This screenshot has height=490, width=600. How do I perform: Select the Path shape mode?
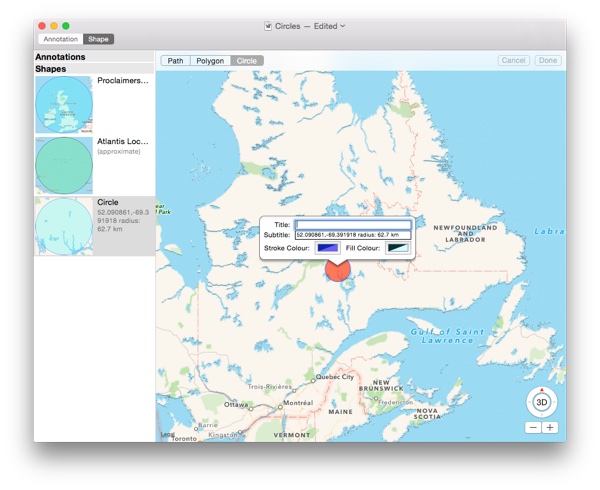tap(175, 61)
